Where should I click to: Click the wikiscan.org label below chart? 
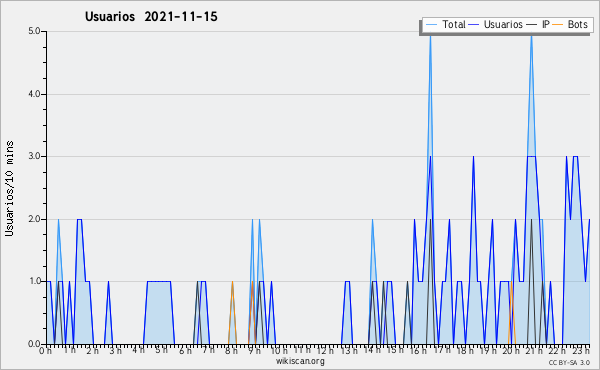300,361
